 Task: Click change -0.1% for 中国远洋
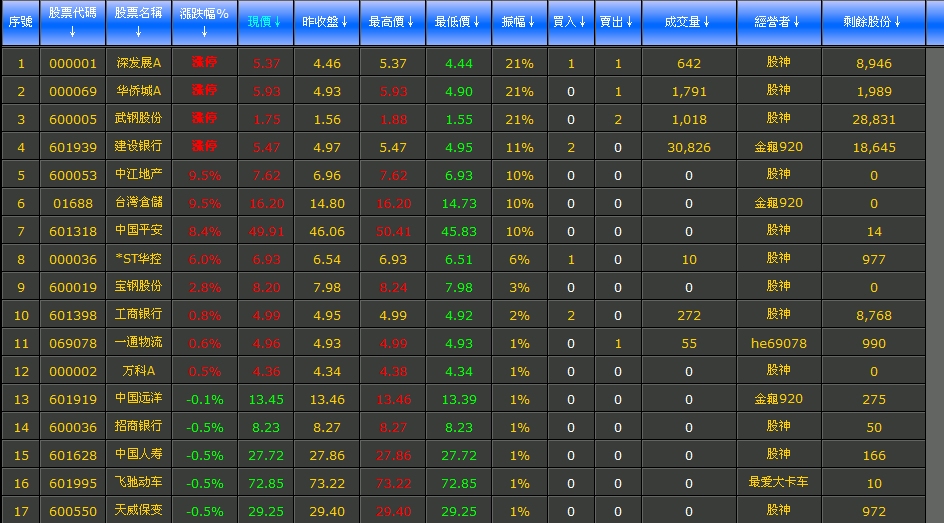[x=205, y=399]
